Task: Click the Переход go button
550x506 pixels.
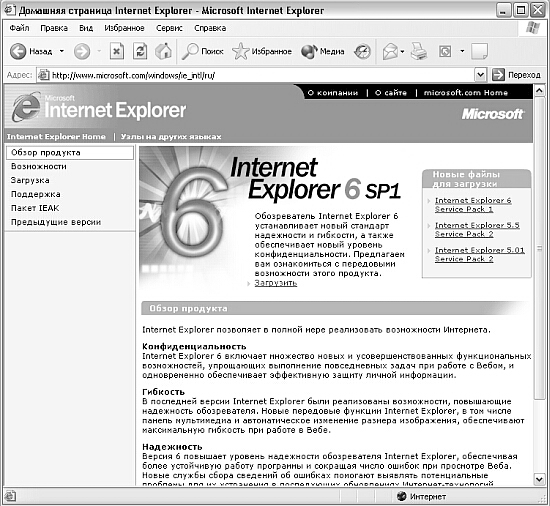Action: point(517,75)
